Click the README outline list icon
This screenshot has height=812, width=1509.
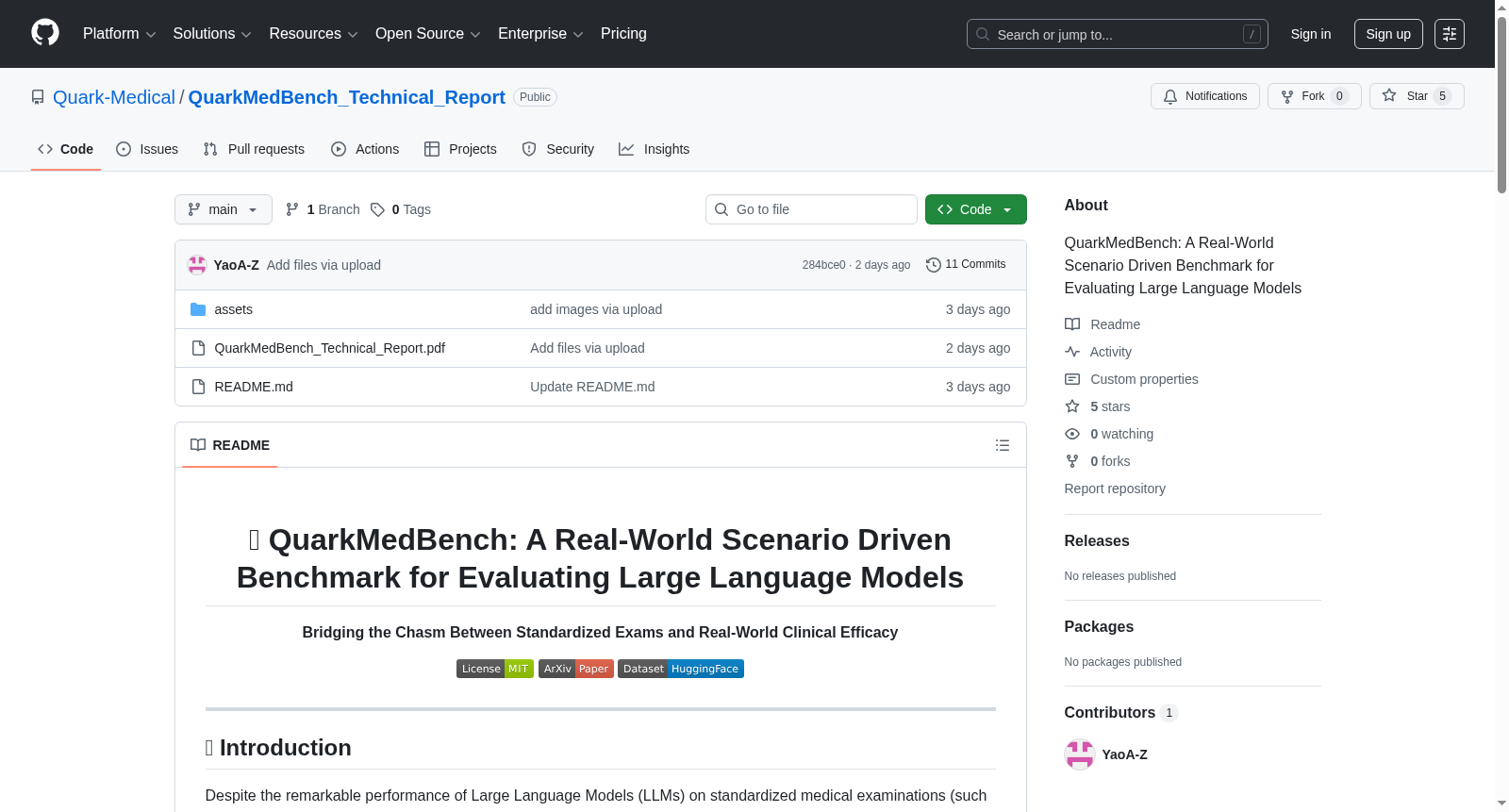coord(1003,445)
